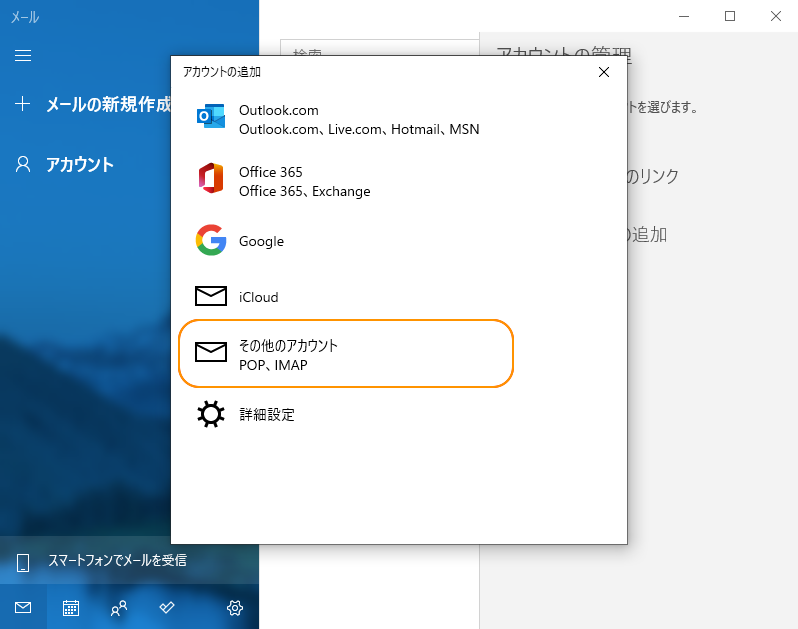Close the アカウントの追加 dialog

point(604,72)
